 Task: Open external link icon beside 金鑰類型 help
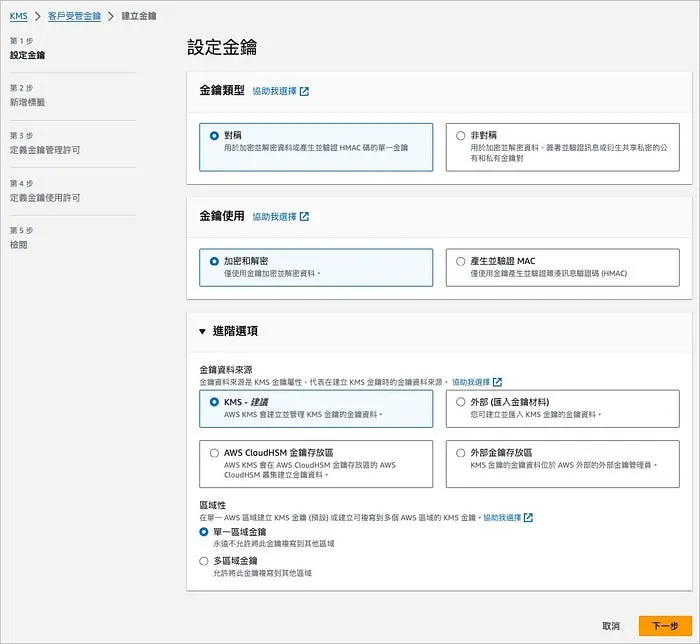[x=304, y=91]
